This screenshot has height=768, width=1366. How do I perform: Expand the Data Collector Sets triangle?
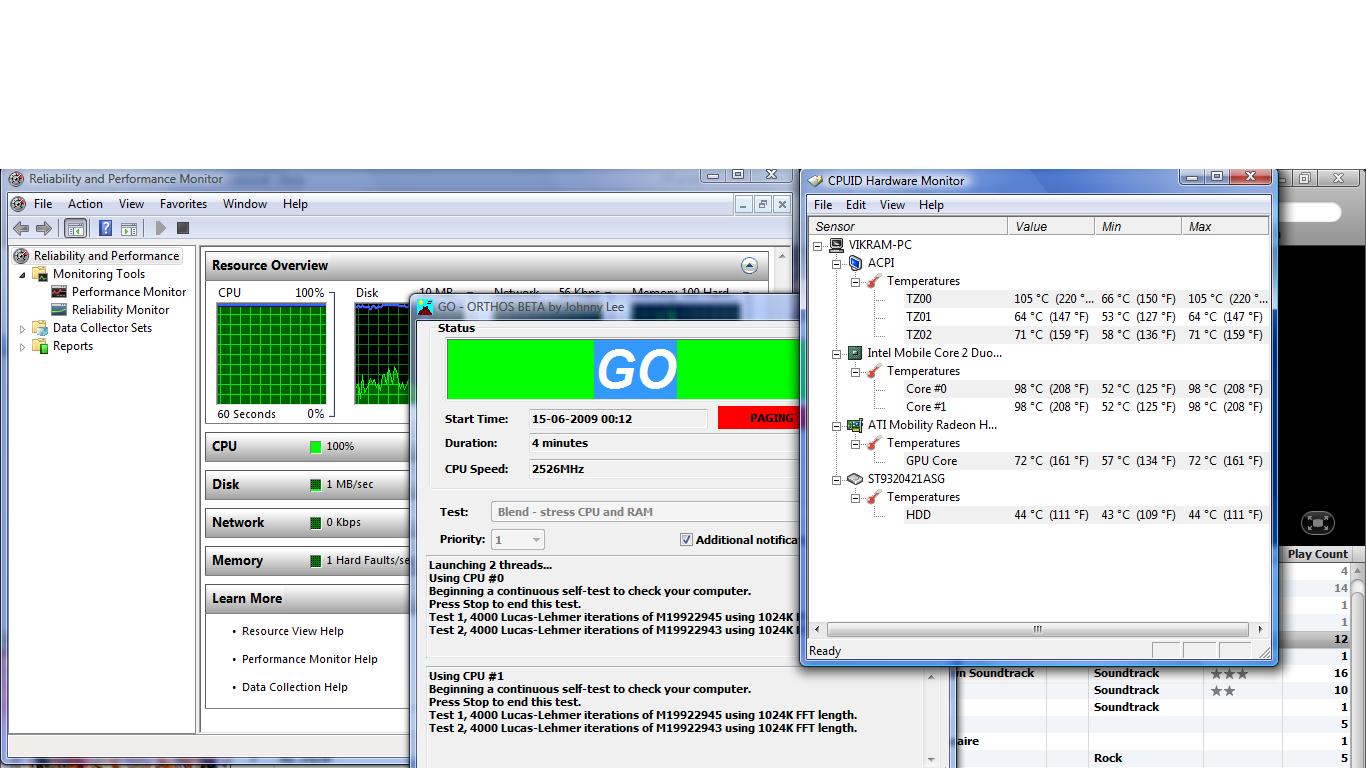pos(23,329)
